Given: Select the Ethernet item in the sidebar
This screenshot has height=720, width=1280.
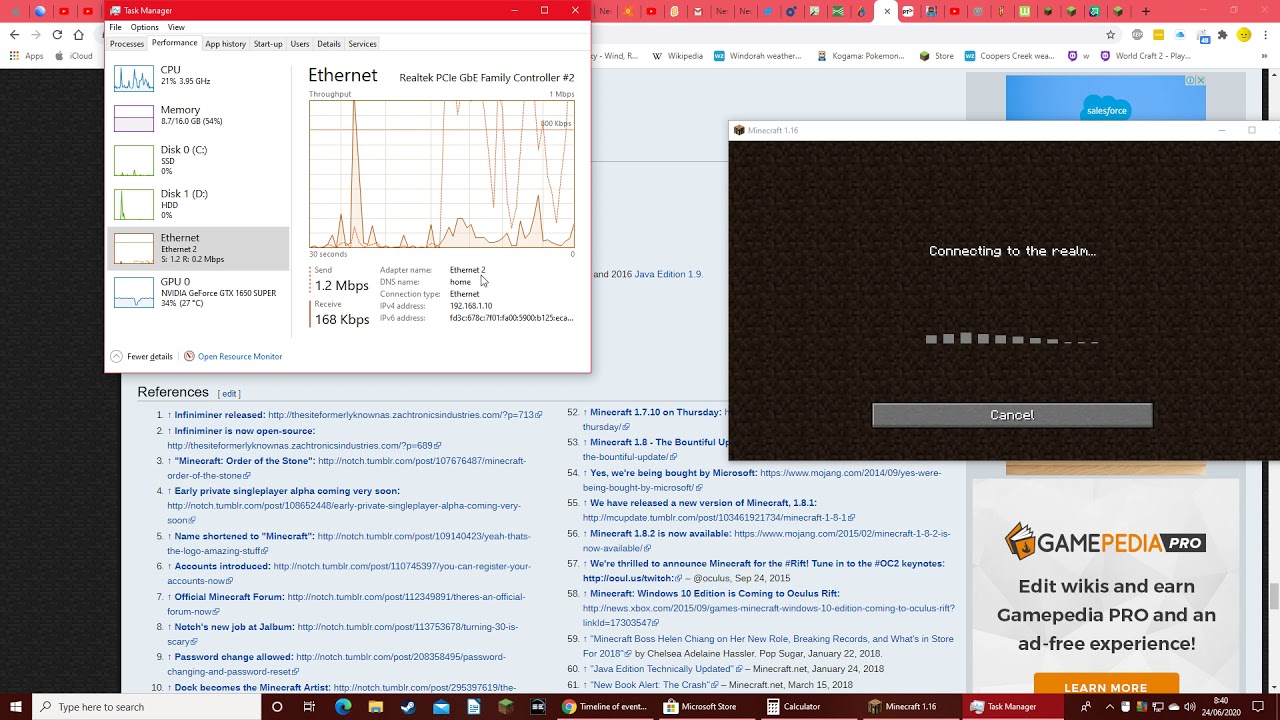Looking at the screenshot, I should (x=197, y=248).
